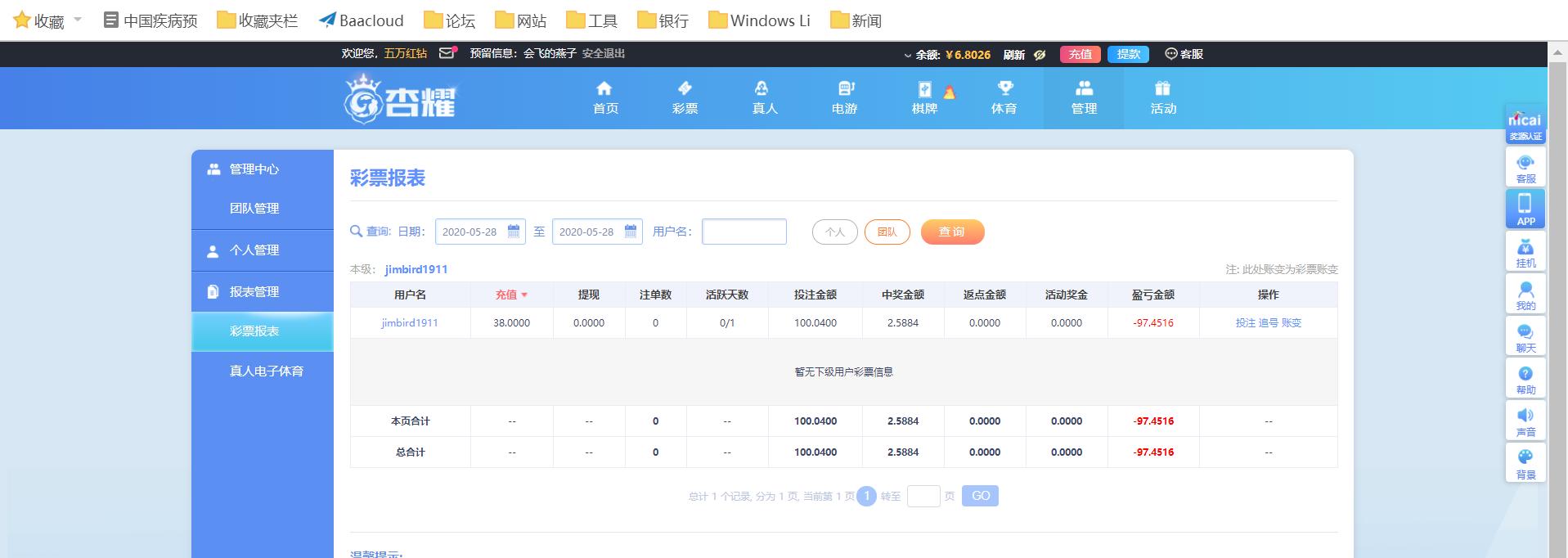Toggle balance visibility eye icon
This screenshot has width=1568, height=558.
pyautogui.click(x=1040, y=55)
